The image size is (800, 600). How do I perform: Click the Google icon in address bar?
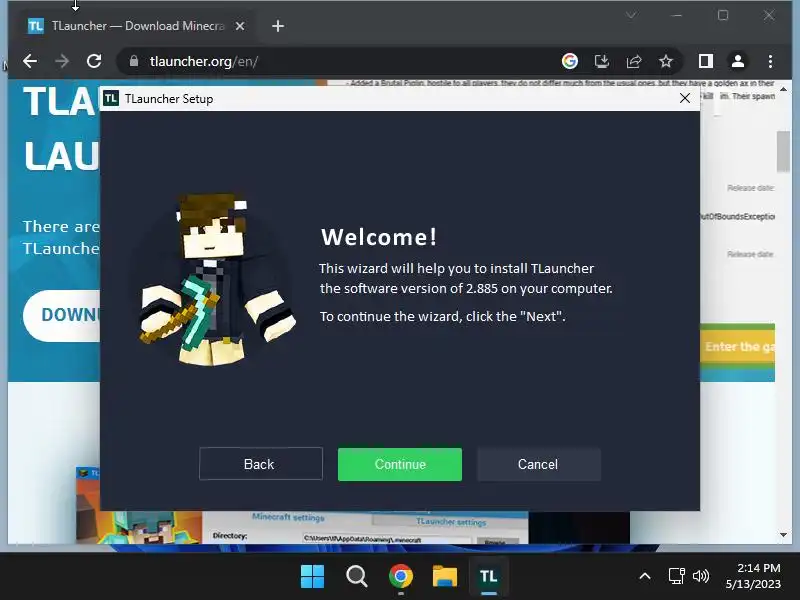tap(569, 61)
